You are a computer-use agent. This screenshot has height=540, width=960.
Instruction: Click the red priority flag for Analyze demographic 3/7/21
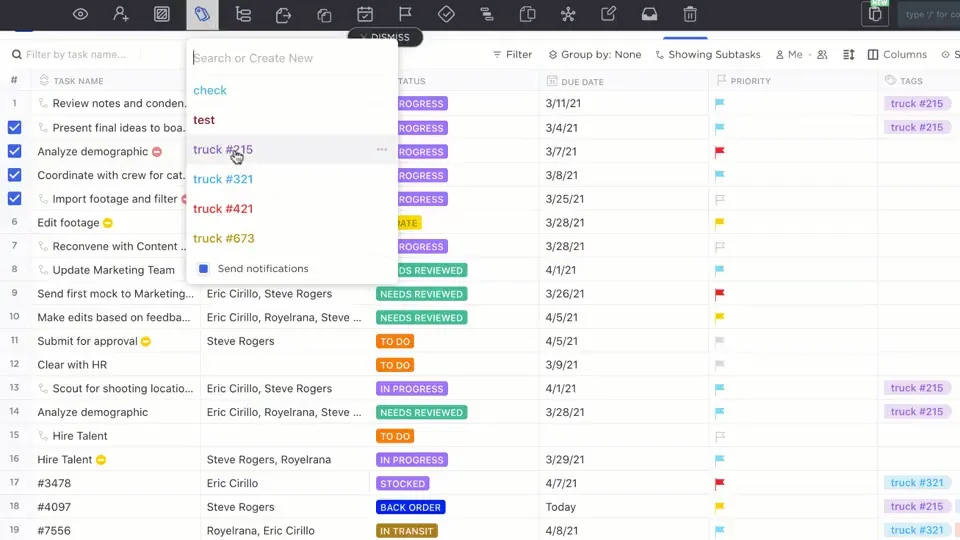coord(720,151)
